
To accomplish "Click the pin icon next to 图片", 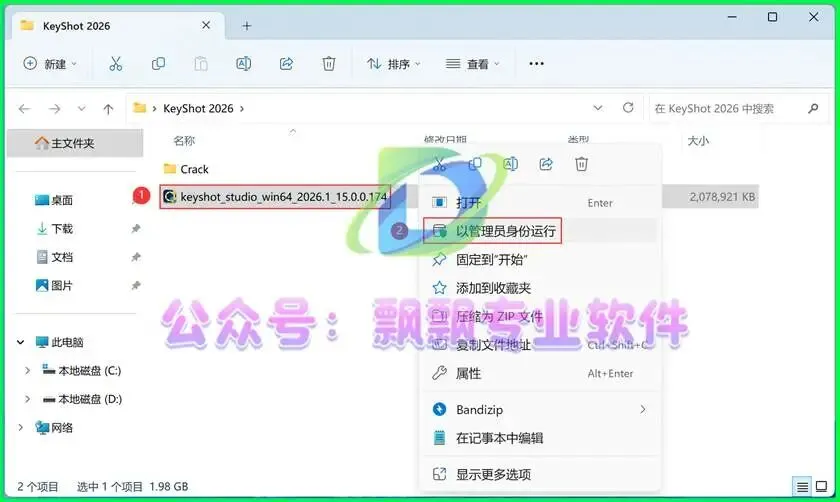I will coord(136,286).
